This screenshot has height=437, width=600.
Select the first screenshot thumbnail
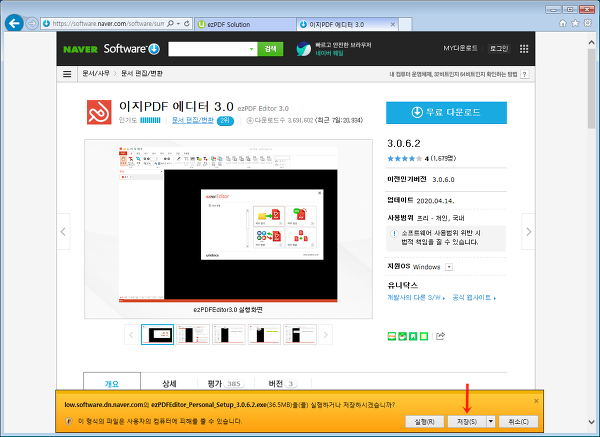pos(157,334)
